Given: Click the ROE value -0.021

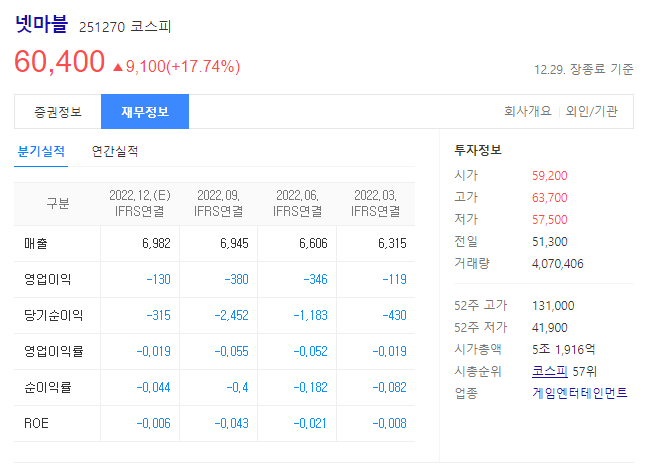Looking at the screenshot, I should 310,423.
